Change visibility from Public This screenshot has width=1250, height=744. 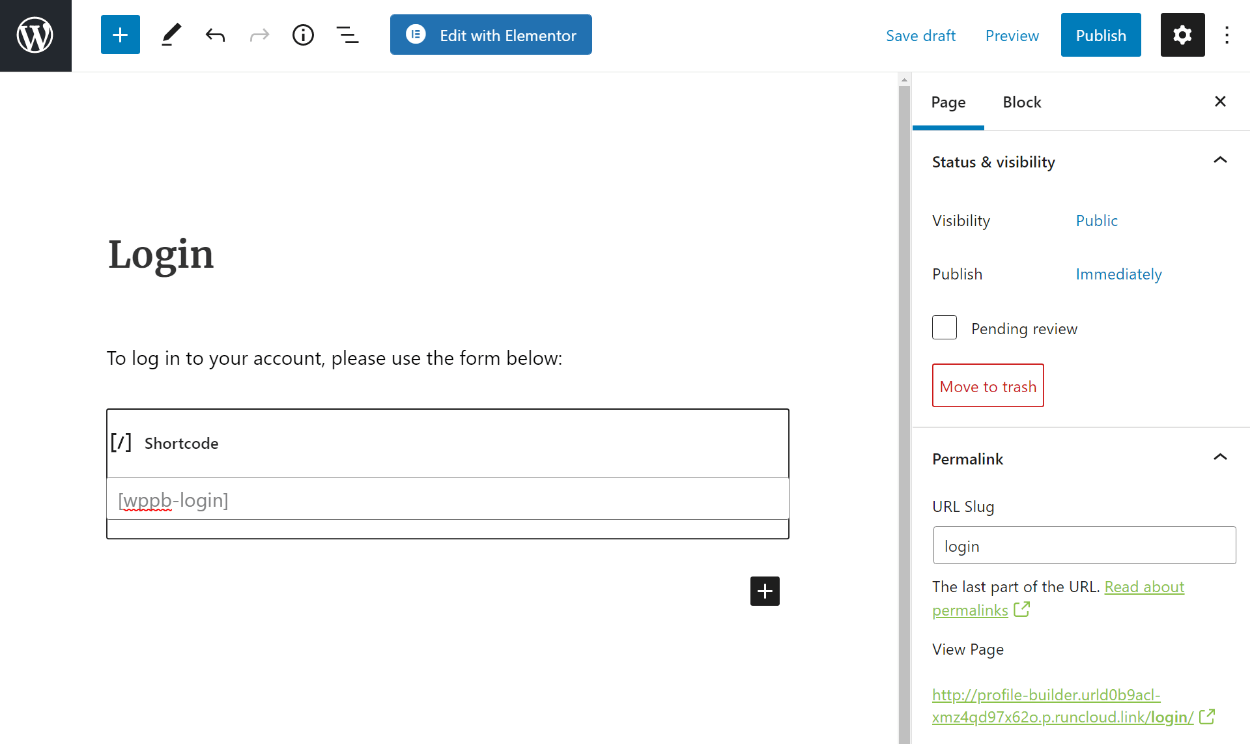[x=1097, y=221]
